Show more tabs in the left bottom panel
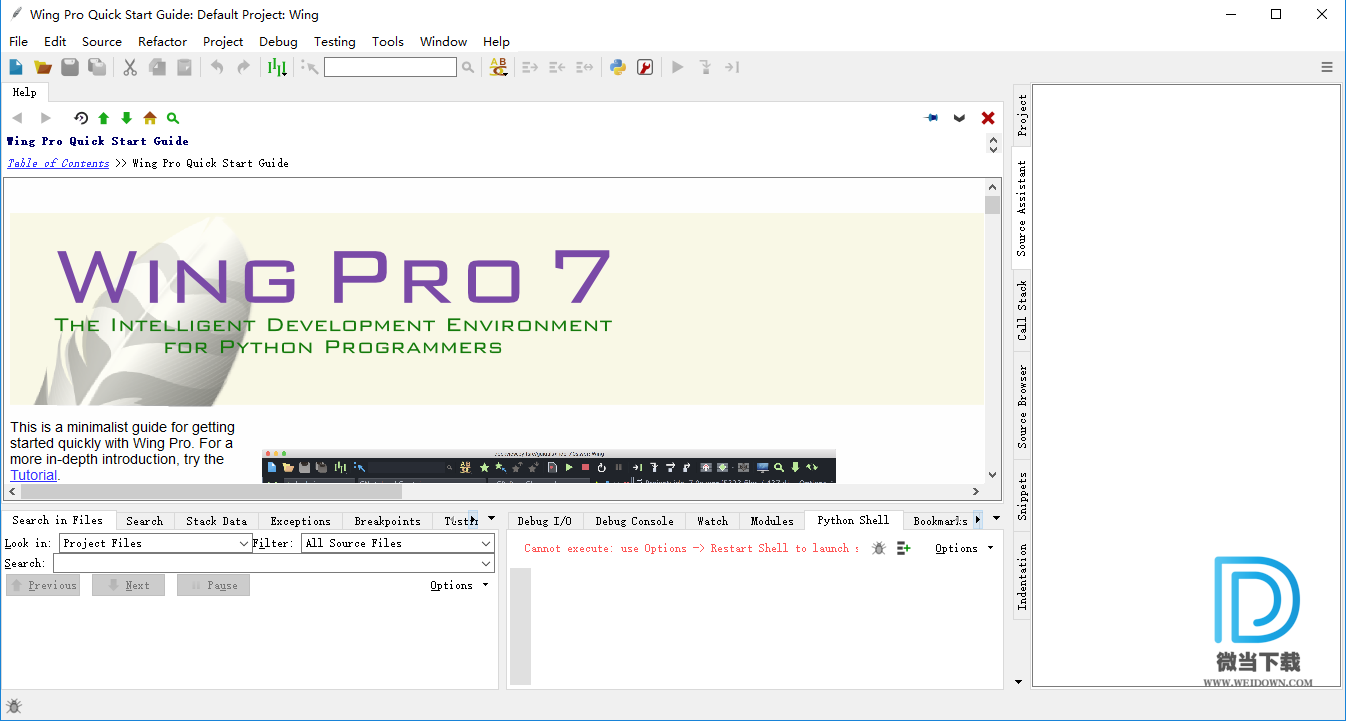 (x=491, y=518)
